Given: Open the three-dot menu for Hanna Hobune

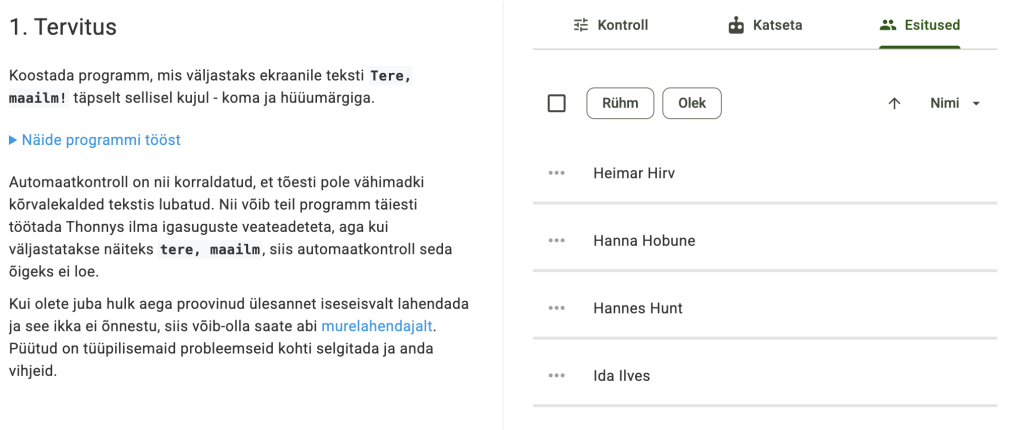Looking at the screenshot, I should [x=557, y=241].
